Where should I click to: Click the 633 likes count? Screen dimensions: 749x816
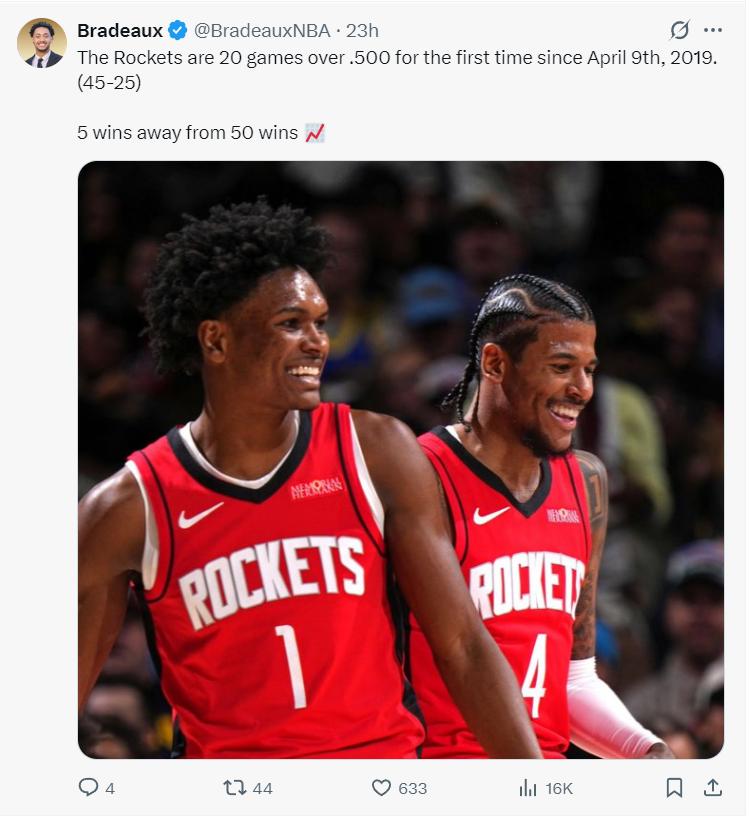pyautogui.click(x=413, y=788)
